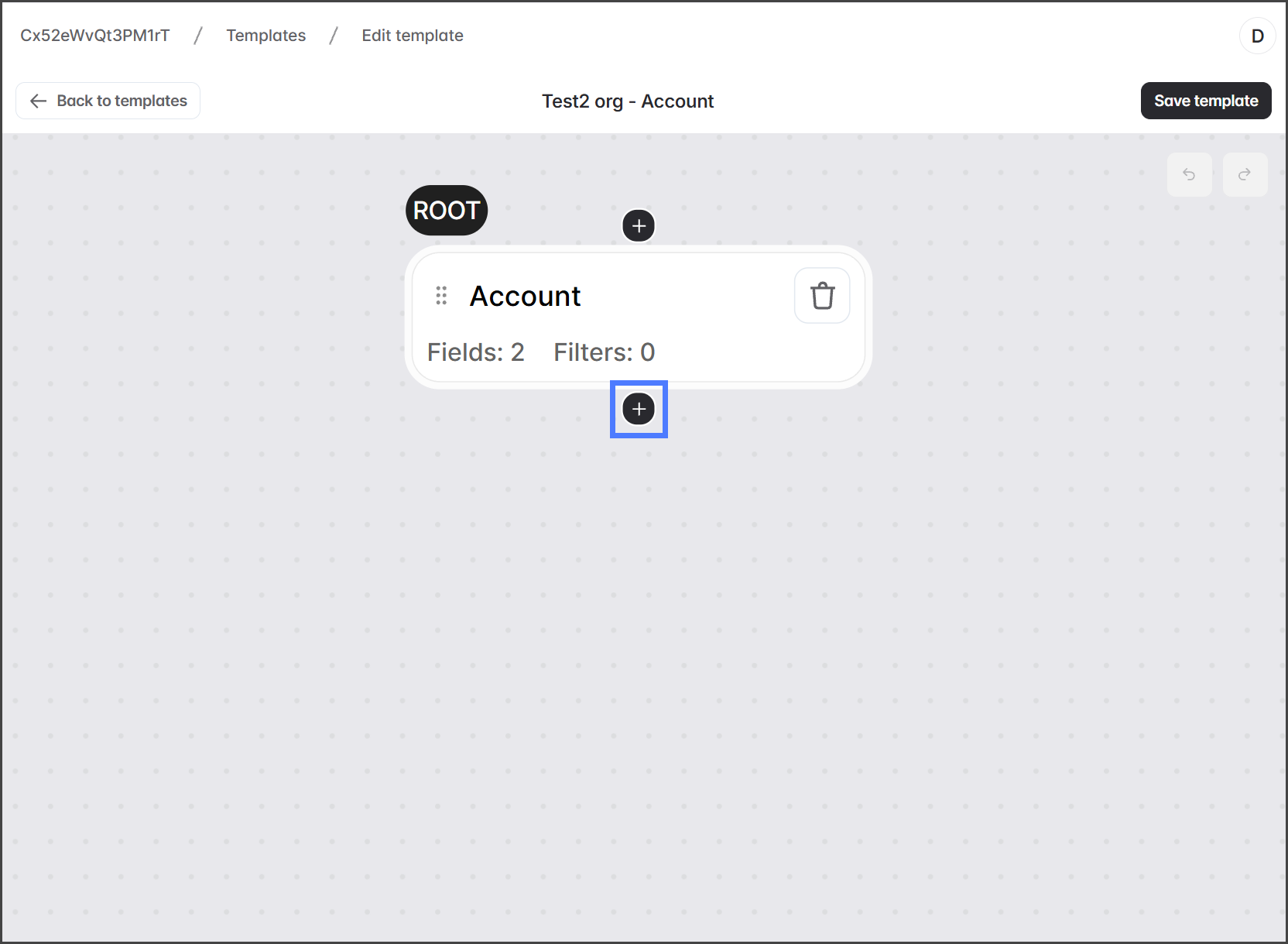Add a node above the Account card
Screen dimensions: 1288x944
(x=639, y=226)
